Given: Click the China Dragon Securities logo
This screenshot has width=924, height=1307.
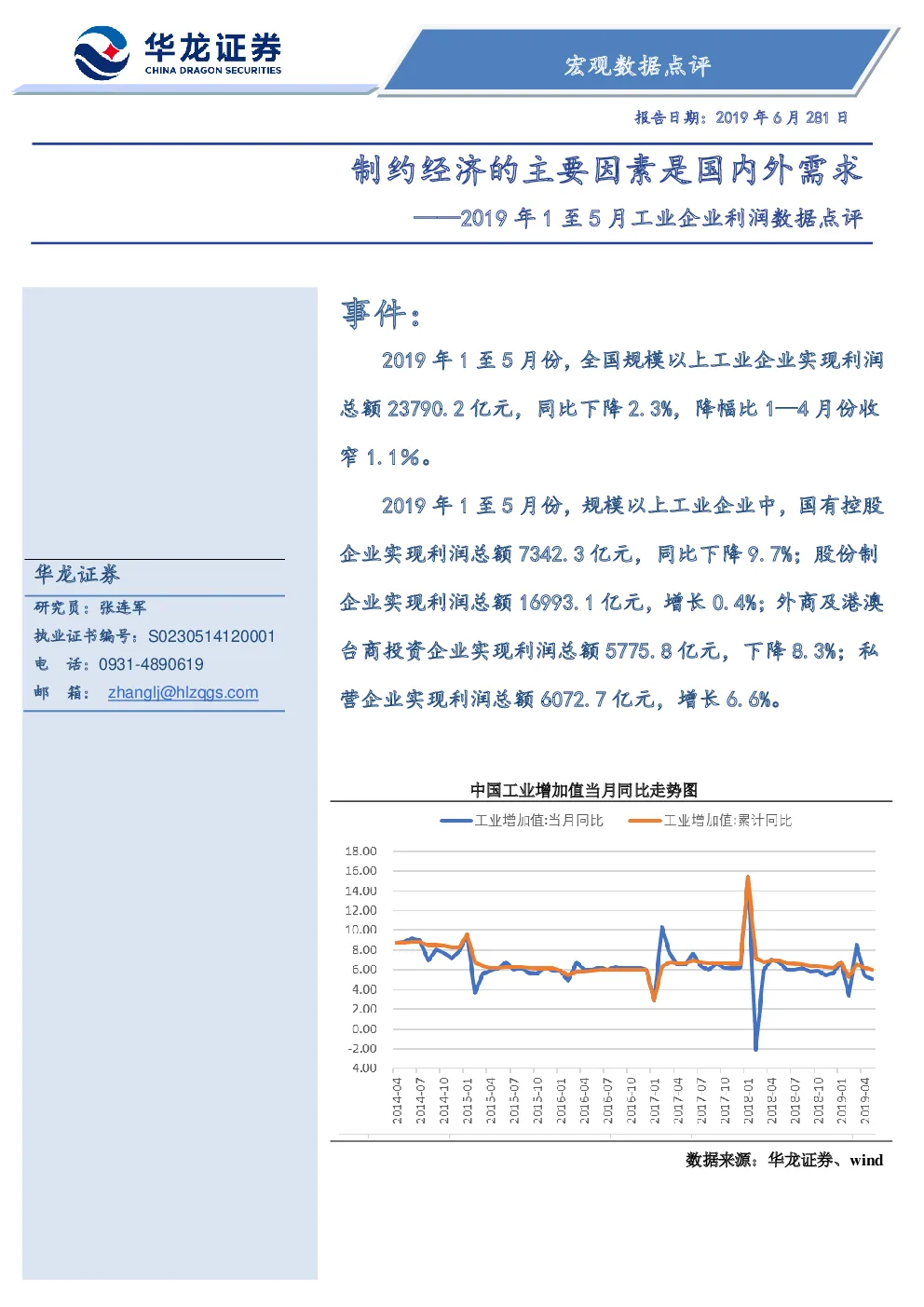Looking at the screenshot, I should [177, 53].
